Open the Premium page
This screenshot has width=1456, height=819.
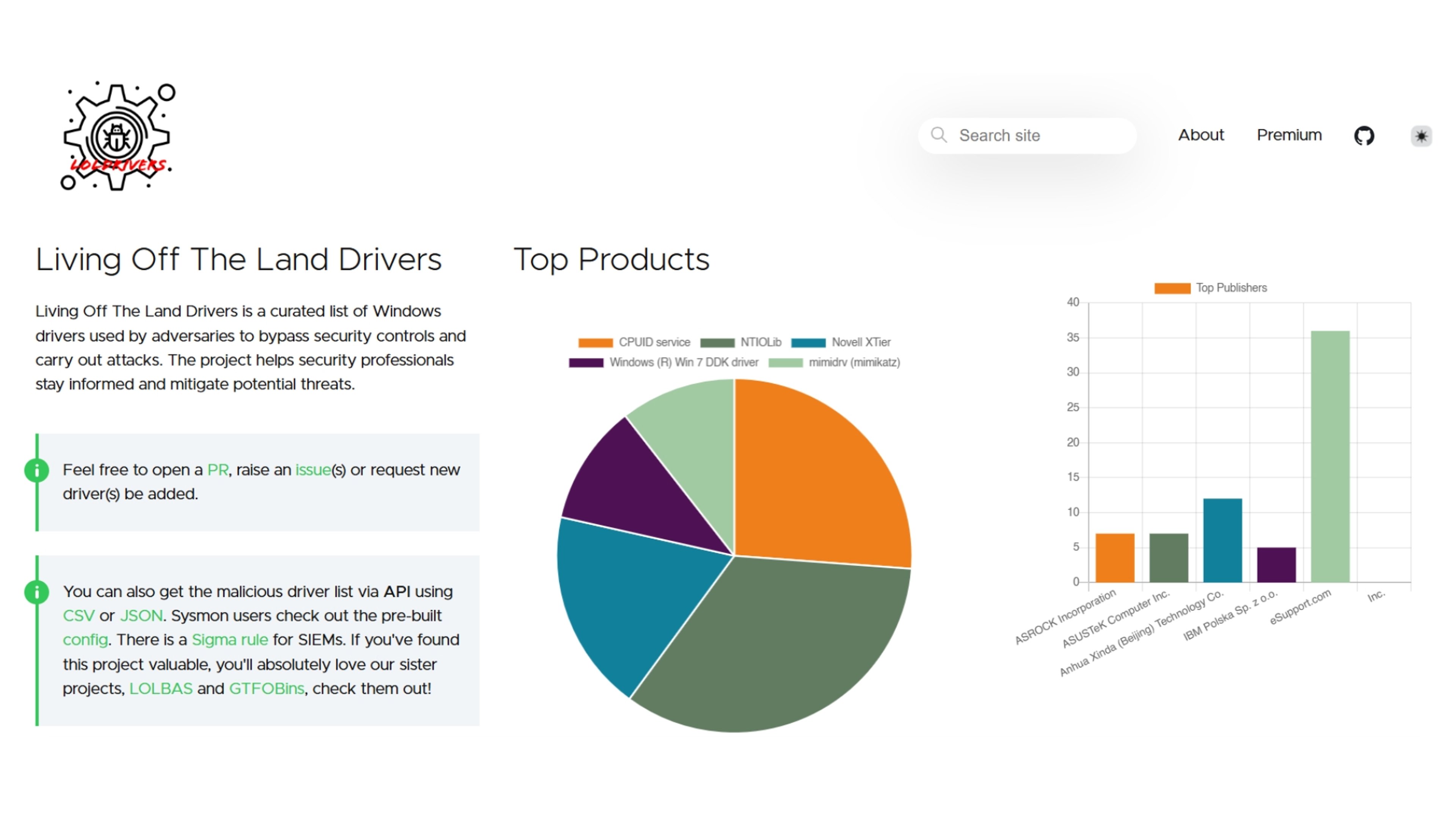pos(1289,135)
